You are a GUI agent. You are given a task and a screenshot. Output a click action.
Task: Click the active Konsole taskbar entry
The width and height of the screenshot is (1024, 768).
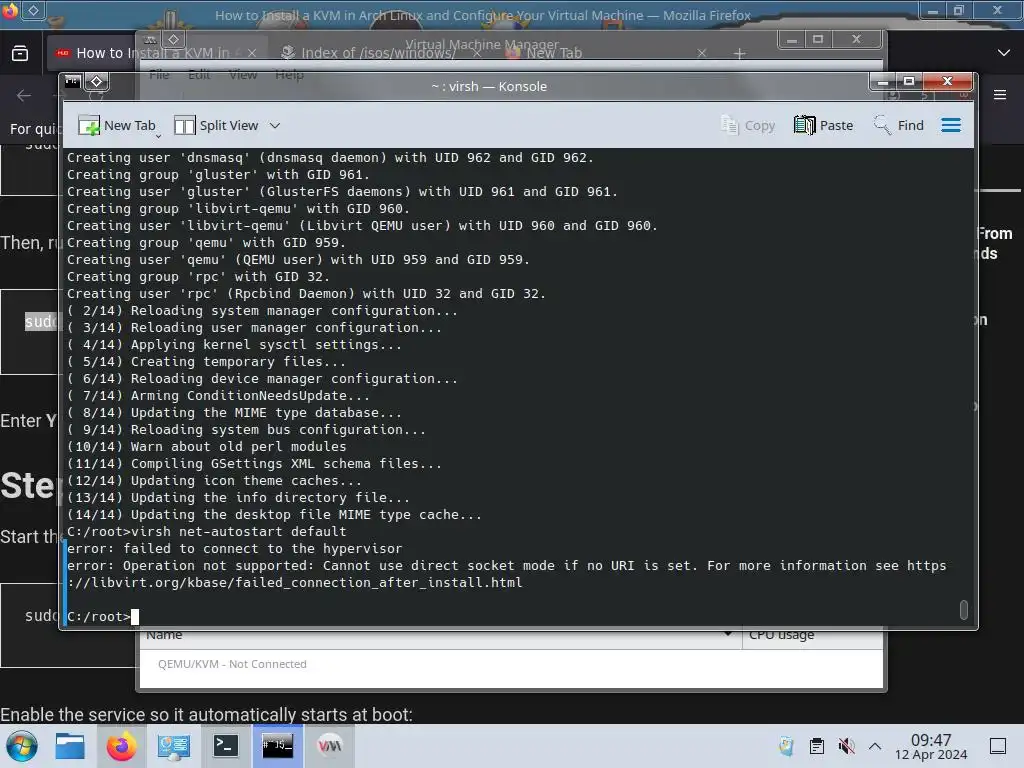(278, 746)
